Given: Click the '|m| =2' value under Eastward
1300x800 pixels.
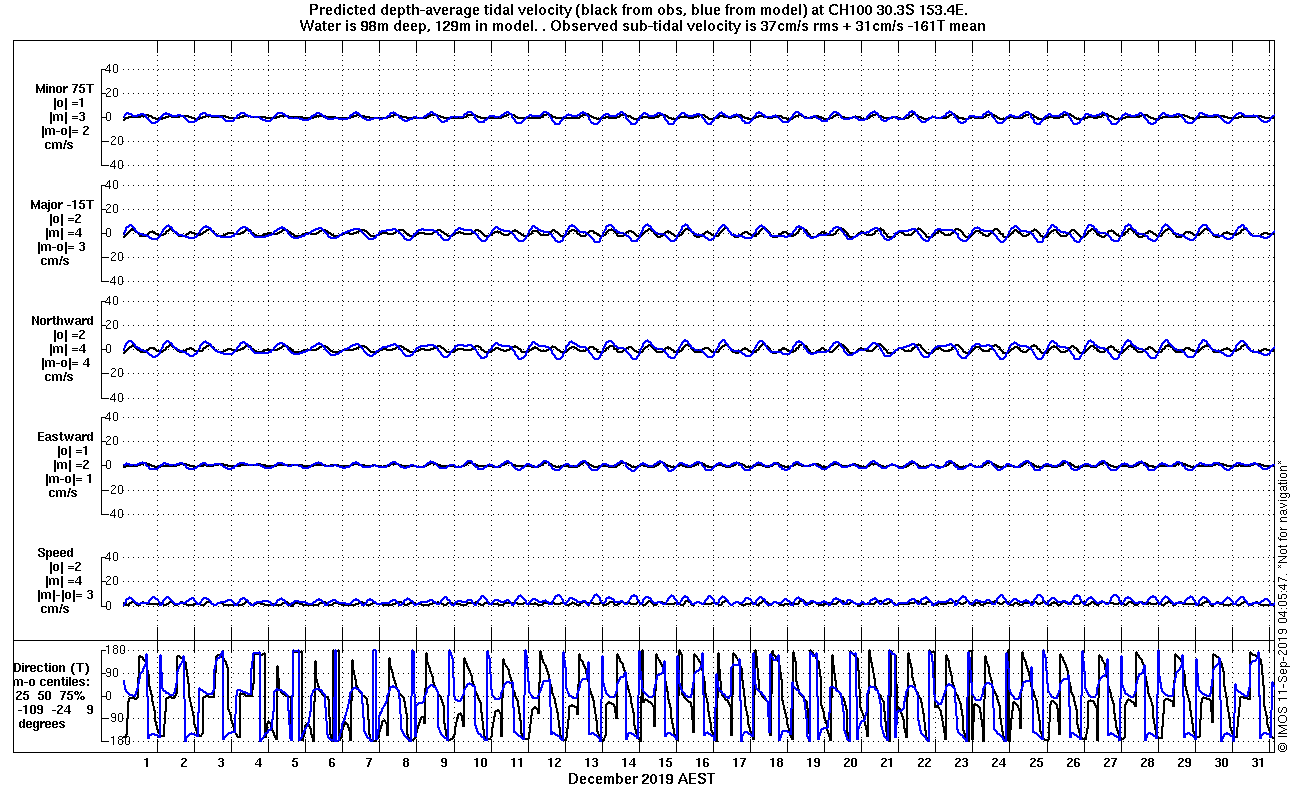Looking at the screenshot, I should (x=73, y=465).
